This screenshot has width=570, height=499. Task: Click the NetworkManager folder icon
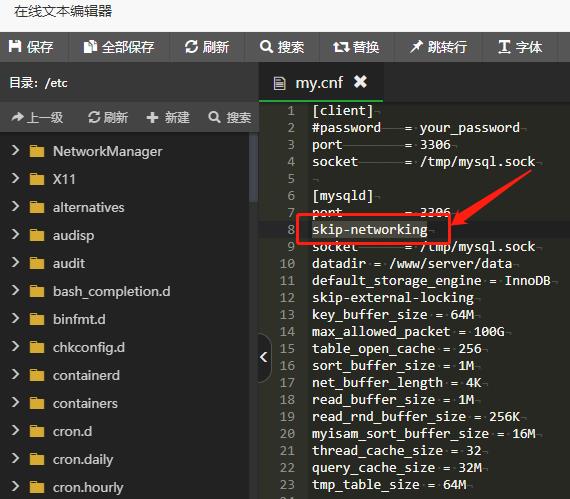click(x=37, y=151)
